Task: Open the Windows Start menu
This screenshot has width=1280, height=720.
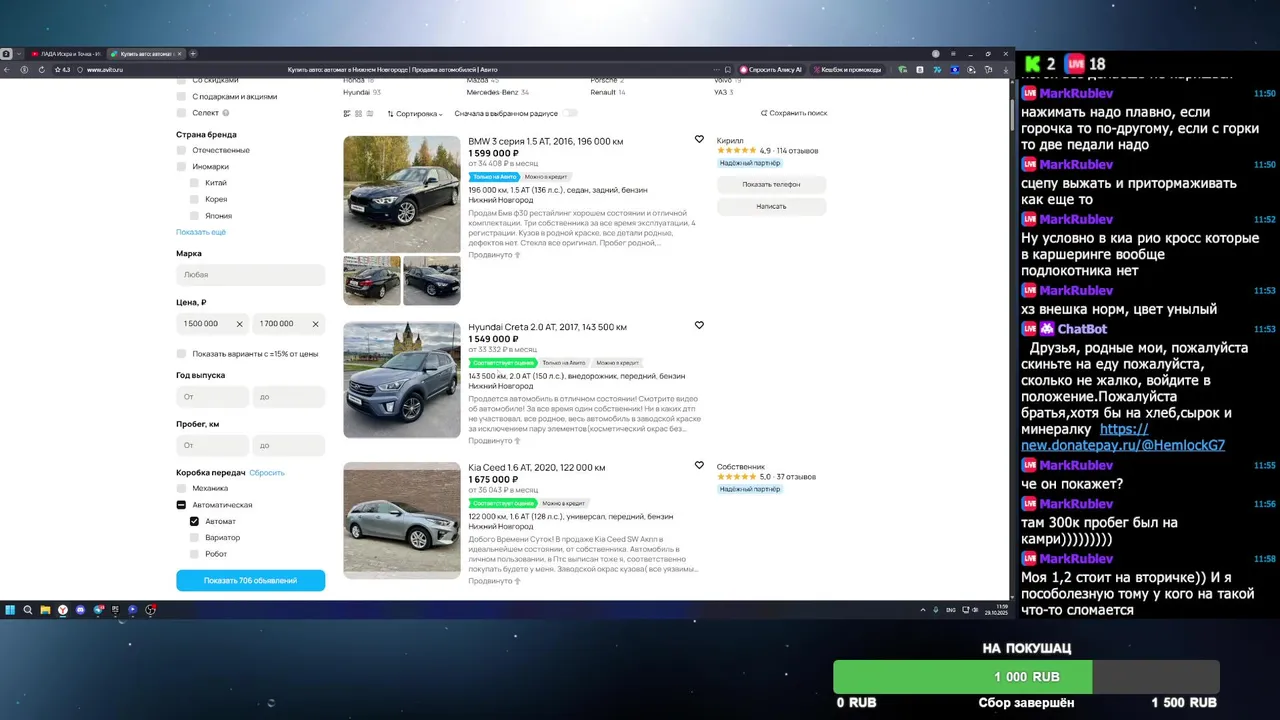Action: [10, 610]
